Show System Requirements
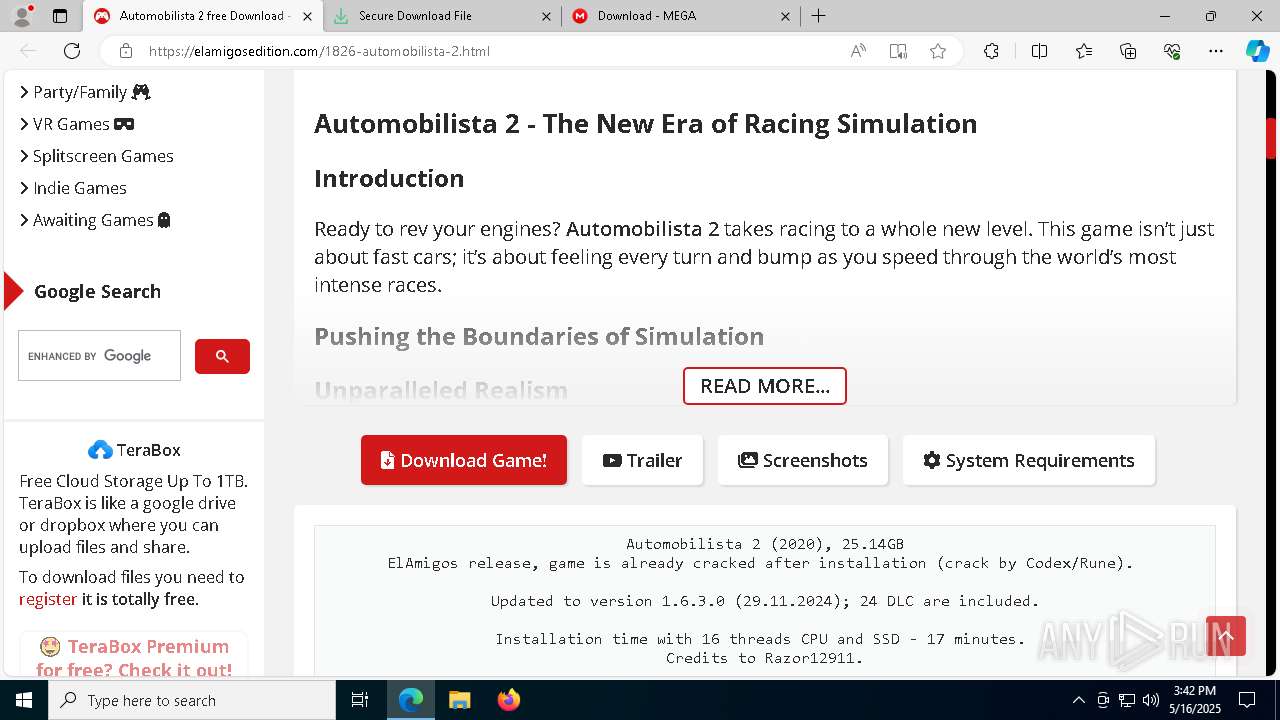 click(x=1029, y=460)
